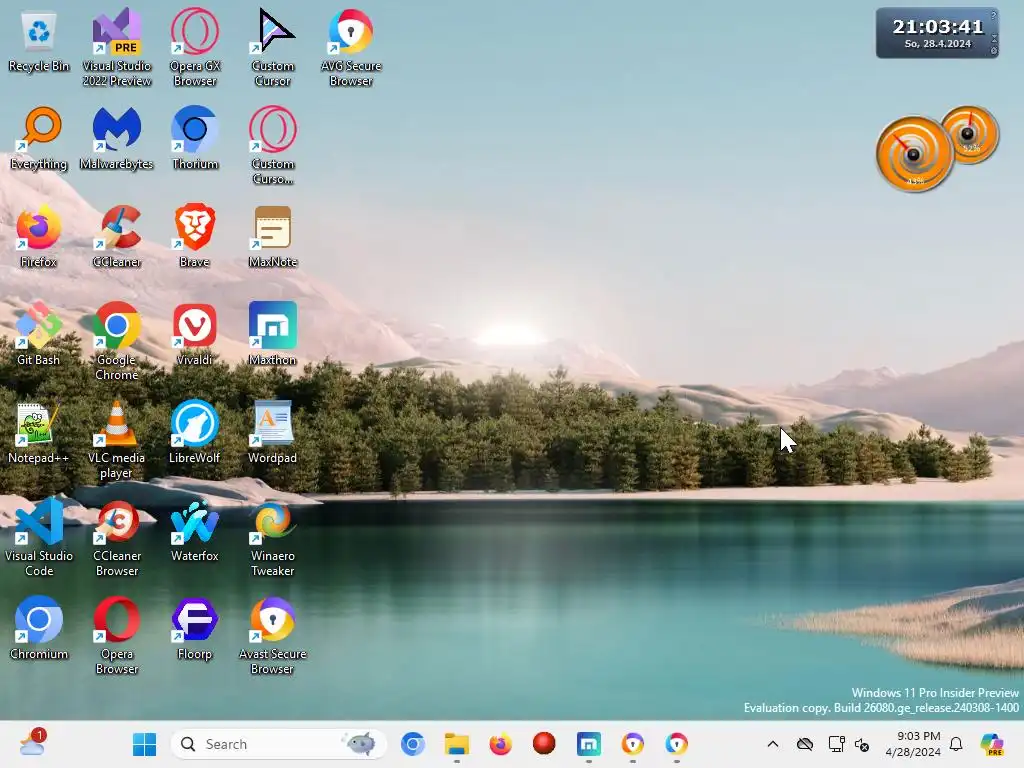
Task: Launch the Vivaldi browser shortcut
Action: click(195, 334)
